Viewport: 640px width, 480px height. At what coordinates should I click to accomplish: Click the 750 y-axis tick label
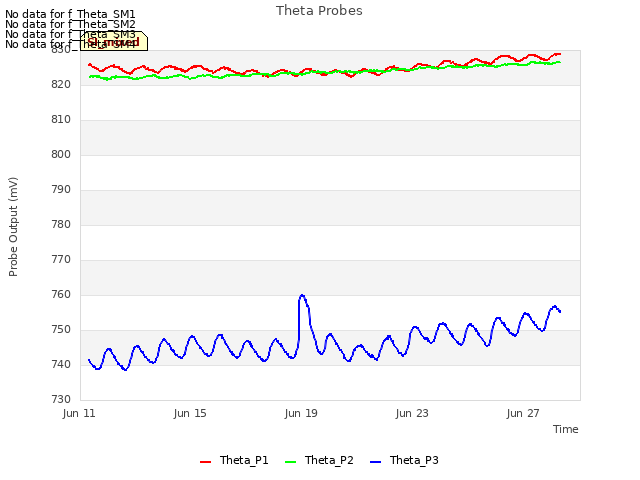[x=61, y=329]
